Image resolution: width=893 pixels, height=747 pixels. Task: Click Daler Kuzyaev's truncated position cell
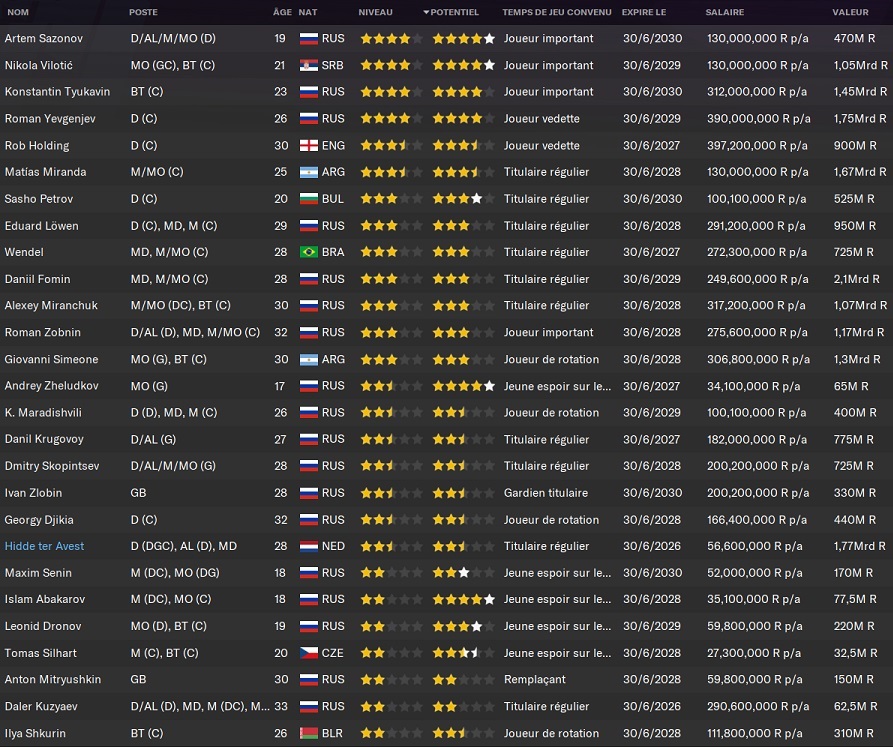click(x=200, y=706)
